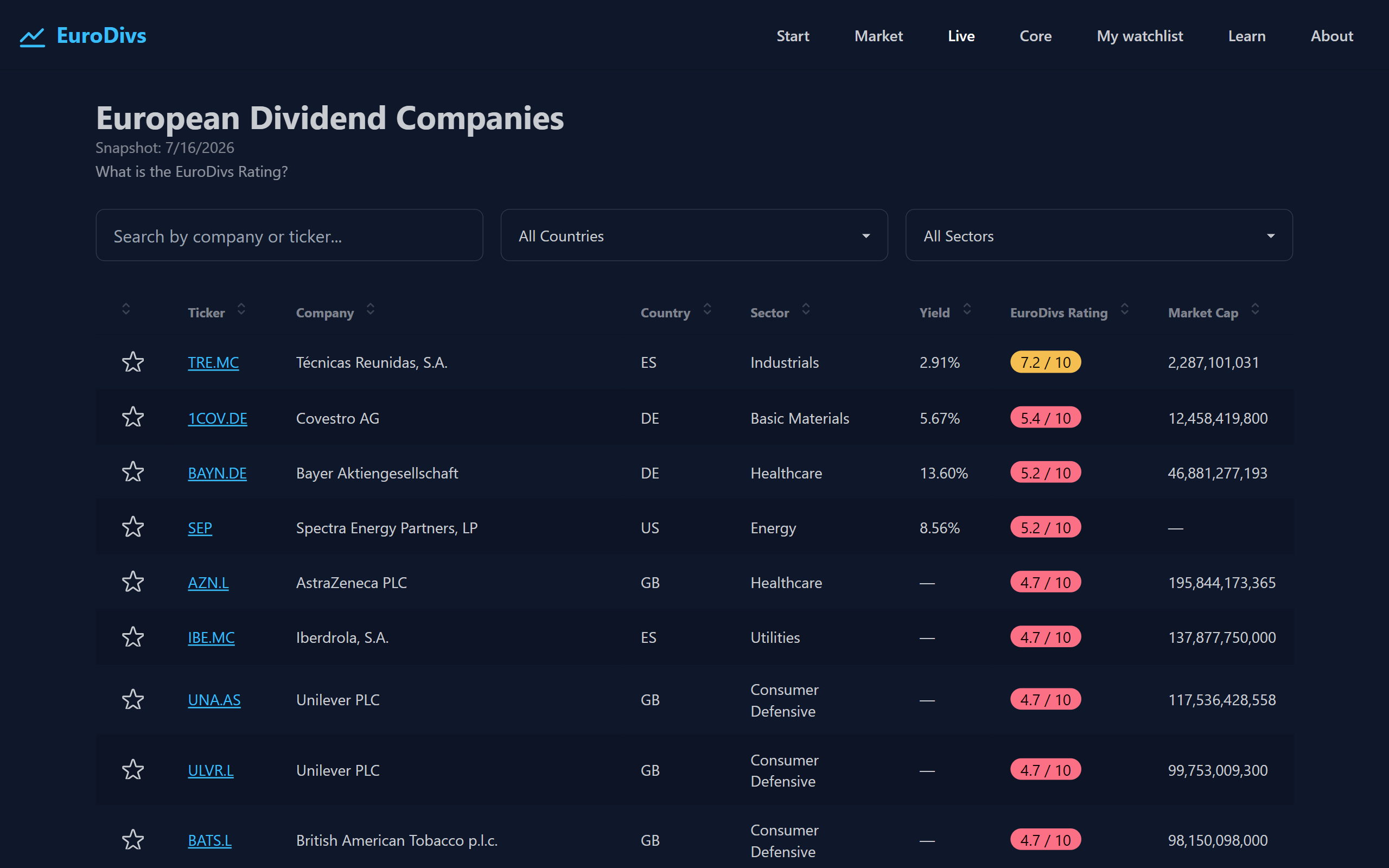
Task: Sort by EuroDivs Rating sort arrows
Action: tap(1124, 309)
